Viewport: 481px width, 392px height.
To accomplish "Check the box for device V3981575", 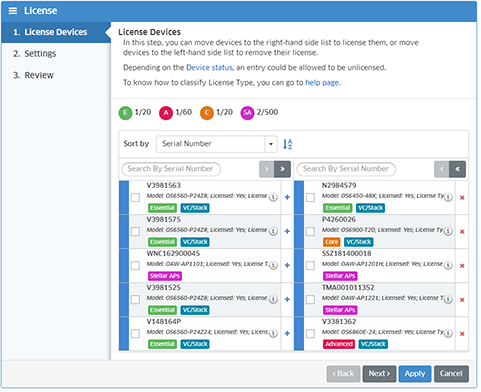I will (x=135, y=232).
